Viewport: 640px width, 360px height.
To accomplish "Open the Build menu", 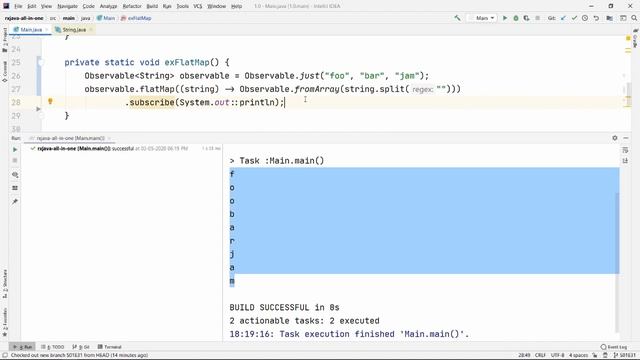I will 152,6.
